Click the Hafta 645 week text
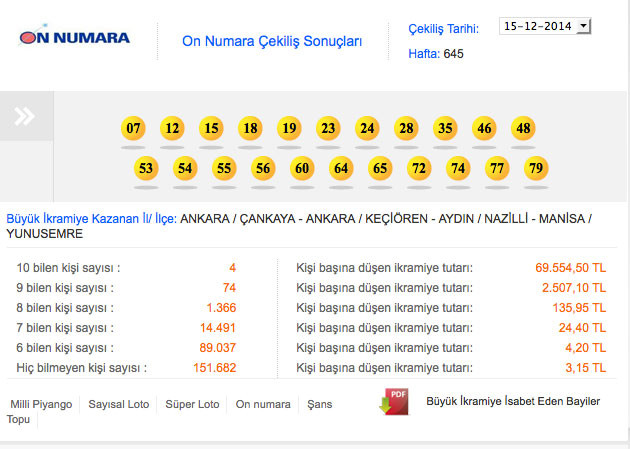Image resolution: width=630 pixels, height=449 pixels. pyautogui.click(x=436, y=54)
